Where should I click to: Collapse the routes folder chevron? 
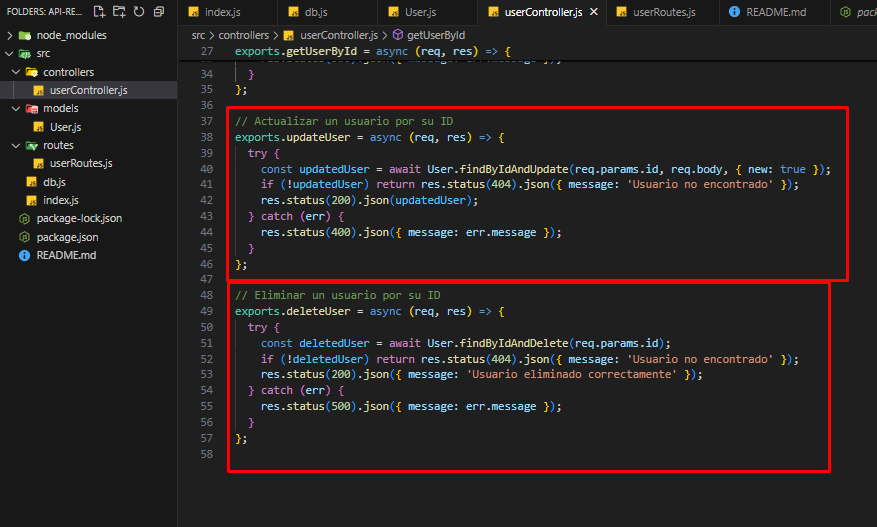coord(16,145)
